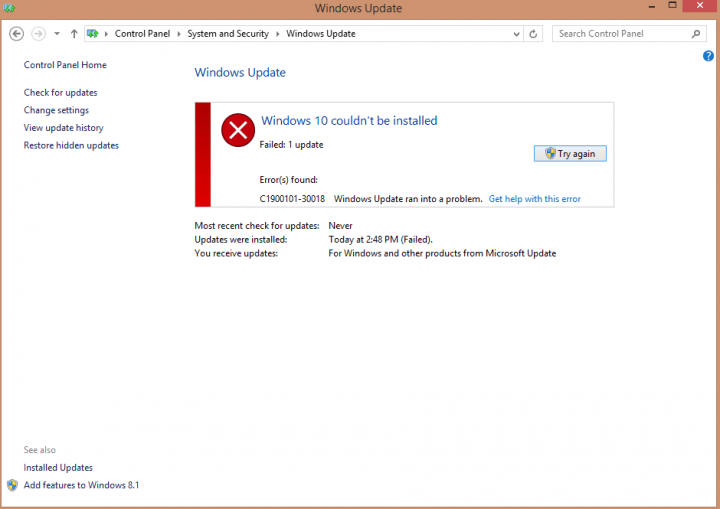Minimize the Windows Update window
The height and width of the screenshot is (509, 720).
(652, 6)
